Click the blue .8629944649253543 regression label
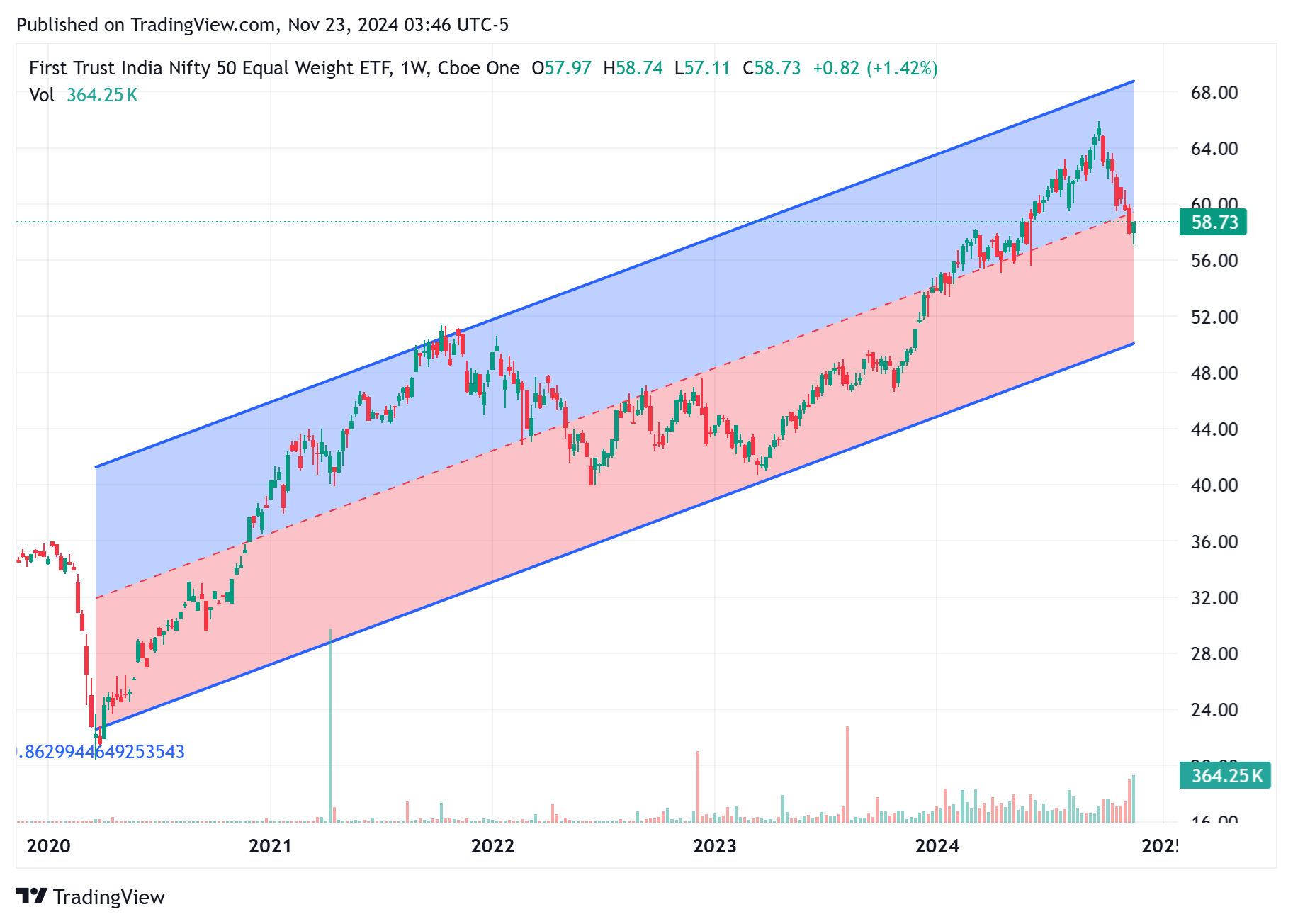1293x924 pixels. 101,751
